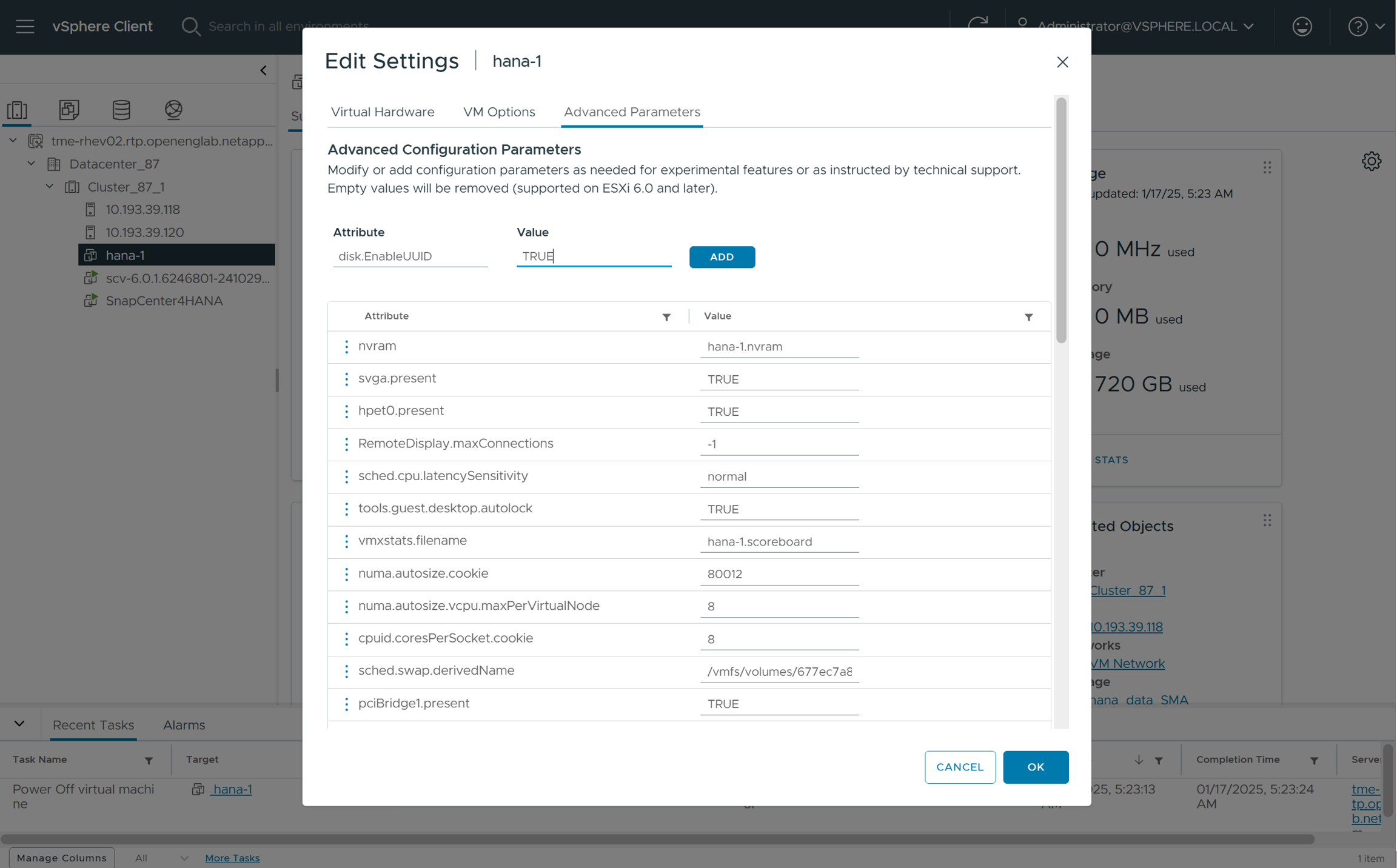Click the smiley feedback icon

click(1302, 27)
